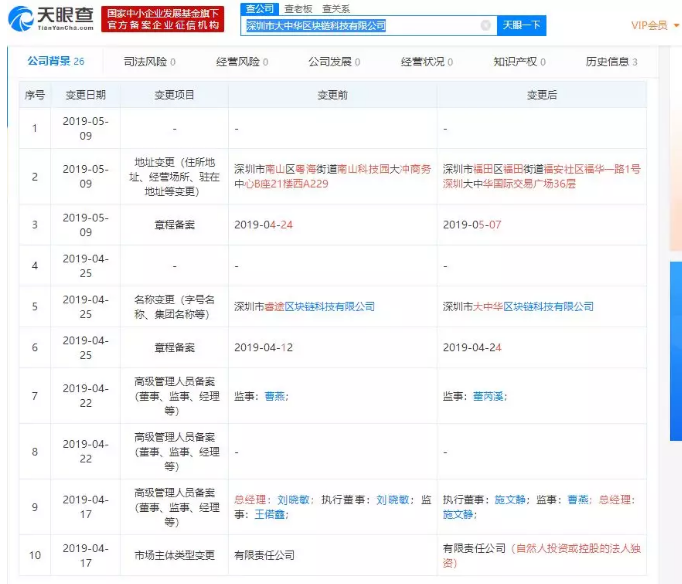The height and width of the screenshot is (584, 682).
Task: Open 曹燕 supervisor link in row 9
Action: 578,500
